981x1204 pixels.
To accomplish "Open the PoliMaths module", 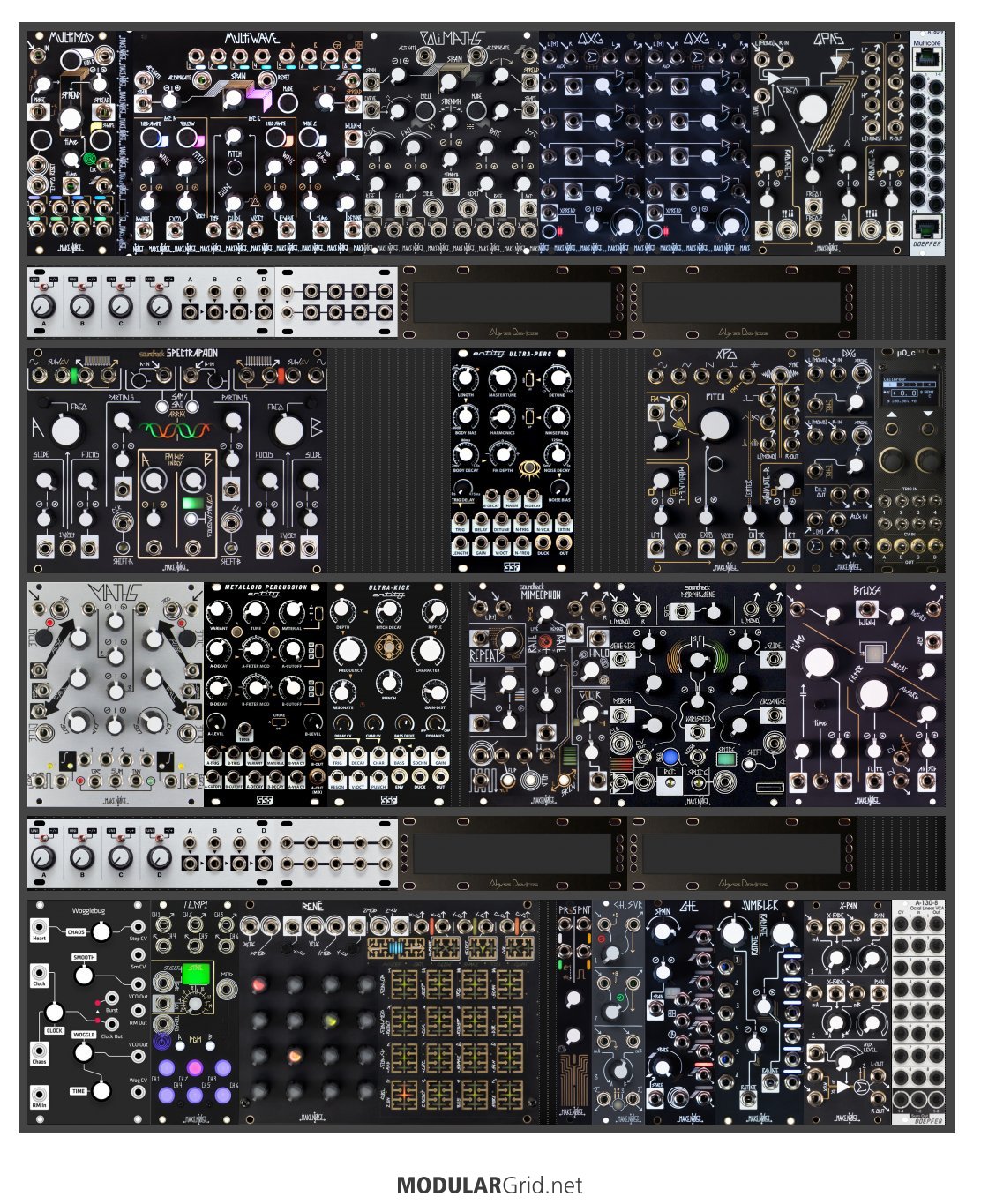I will tap(451, 144).
